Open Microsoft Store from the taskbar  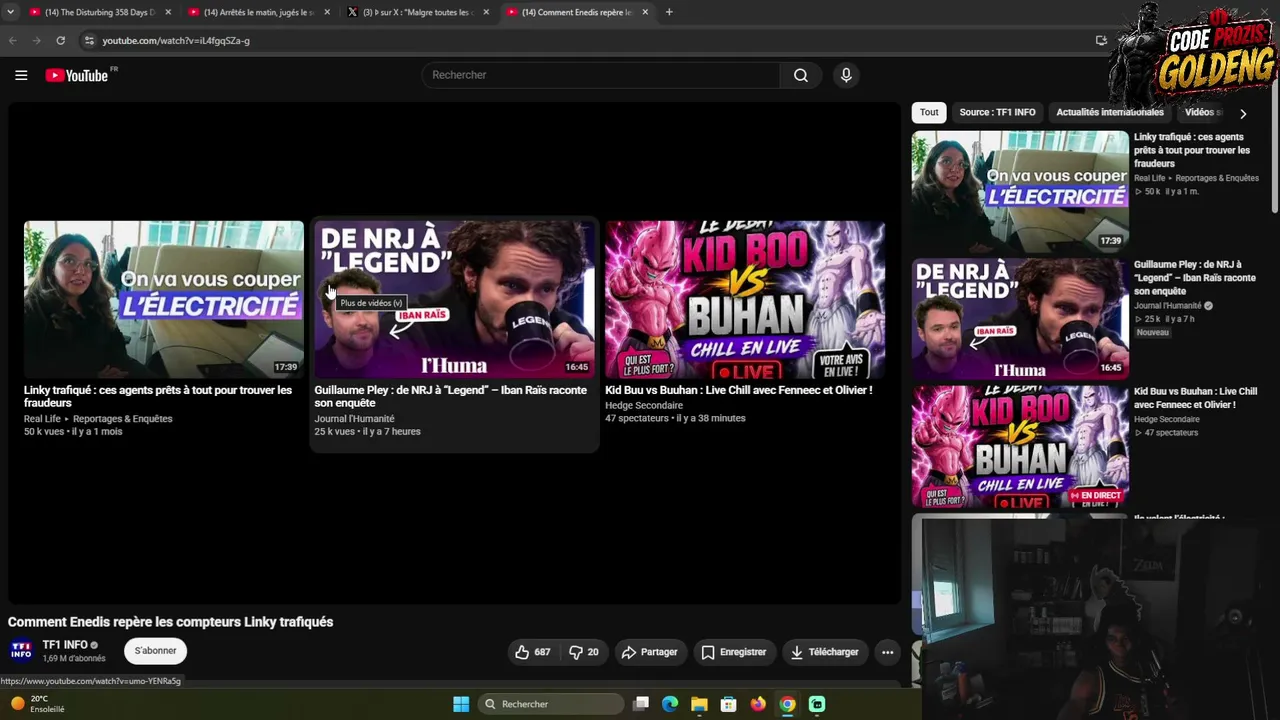click(729, 704)
